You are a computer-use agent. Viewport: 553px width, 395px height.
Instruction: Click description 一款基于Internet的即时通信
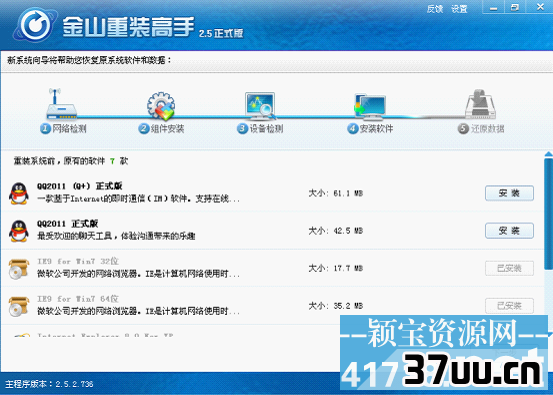pyautogui.click(x=138, y=199)
